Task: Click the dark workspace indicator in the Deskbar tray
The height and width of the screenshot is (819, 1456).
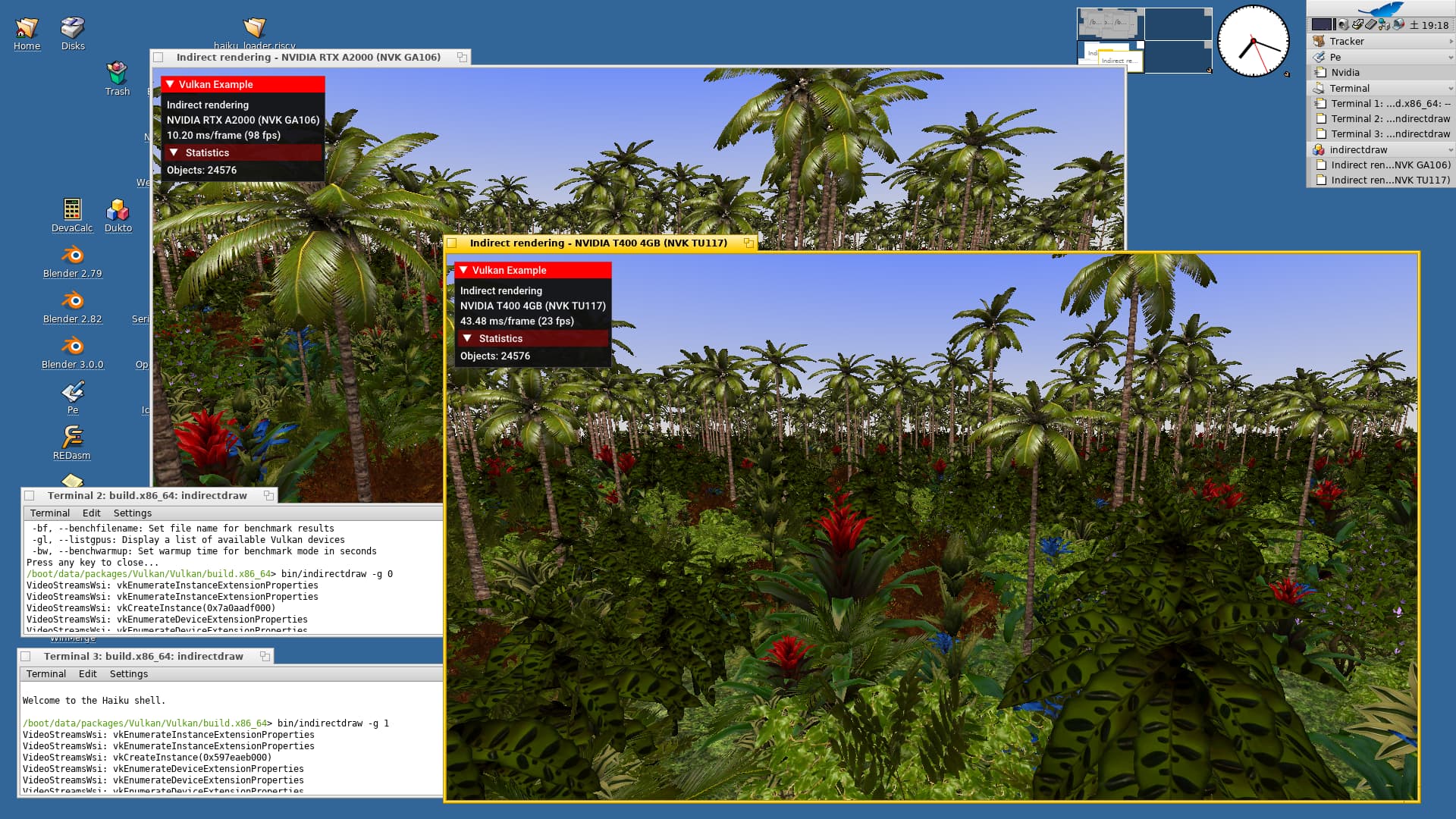Action: click(1322, 25)
